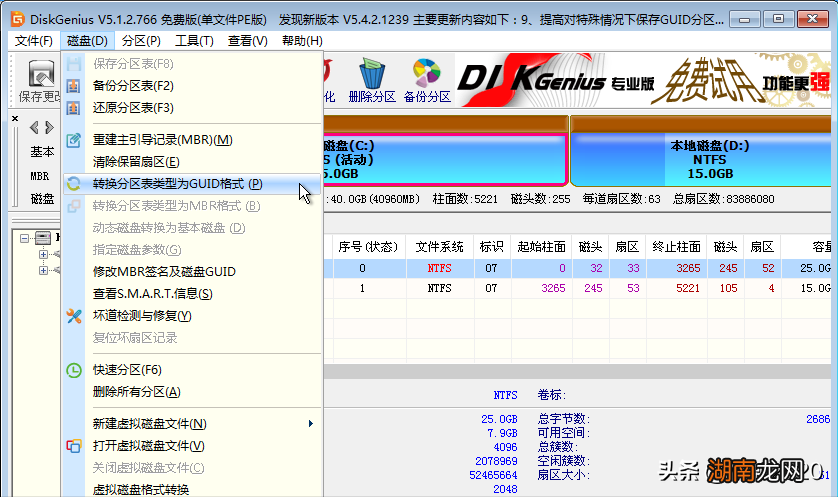
Task: Select 还原分区表(F3) menu entry
Action: click(x=192, y=108)
